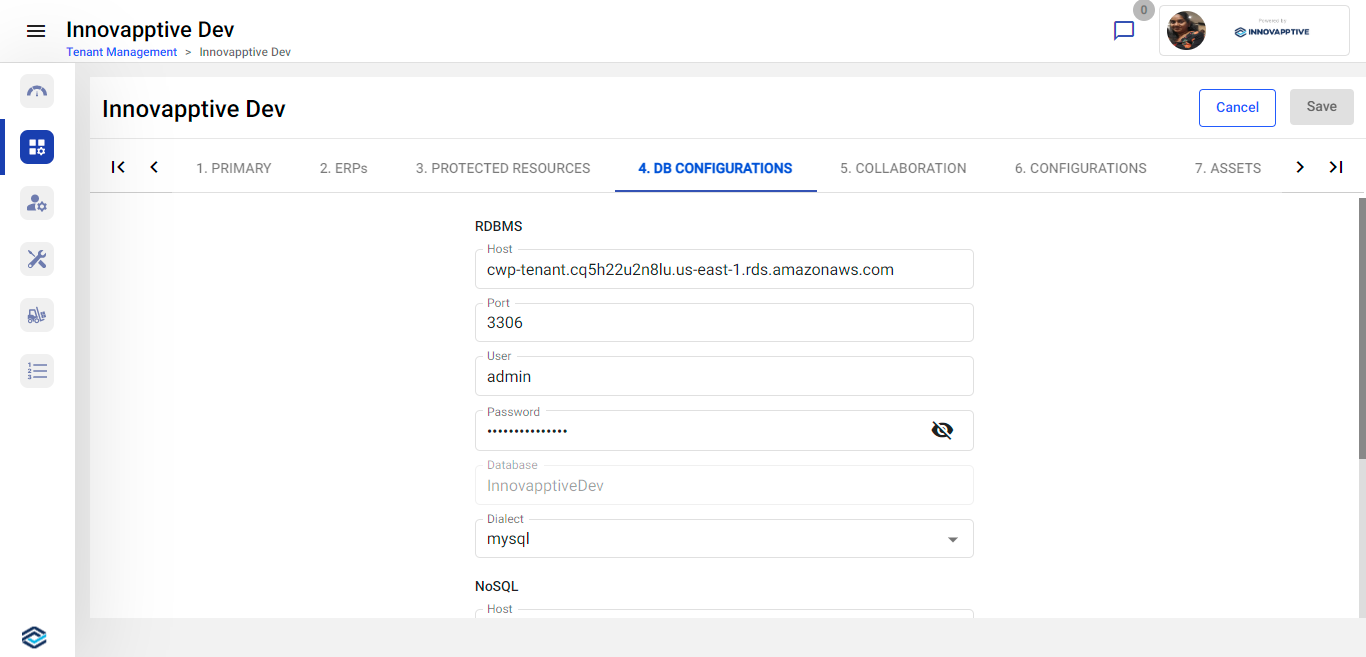Screen dimensions: 1366x657
Task: Switch to the 7. ASSETS tab
Action: [1228, 168]
